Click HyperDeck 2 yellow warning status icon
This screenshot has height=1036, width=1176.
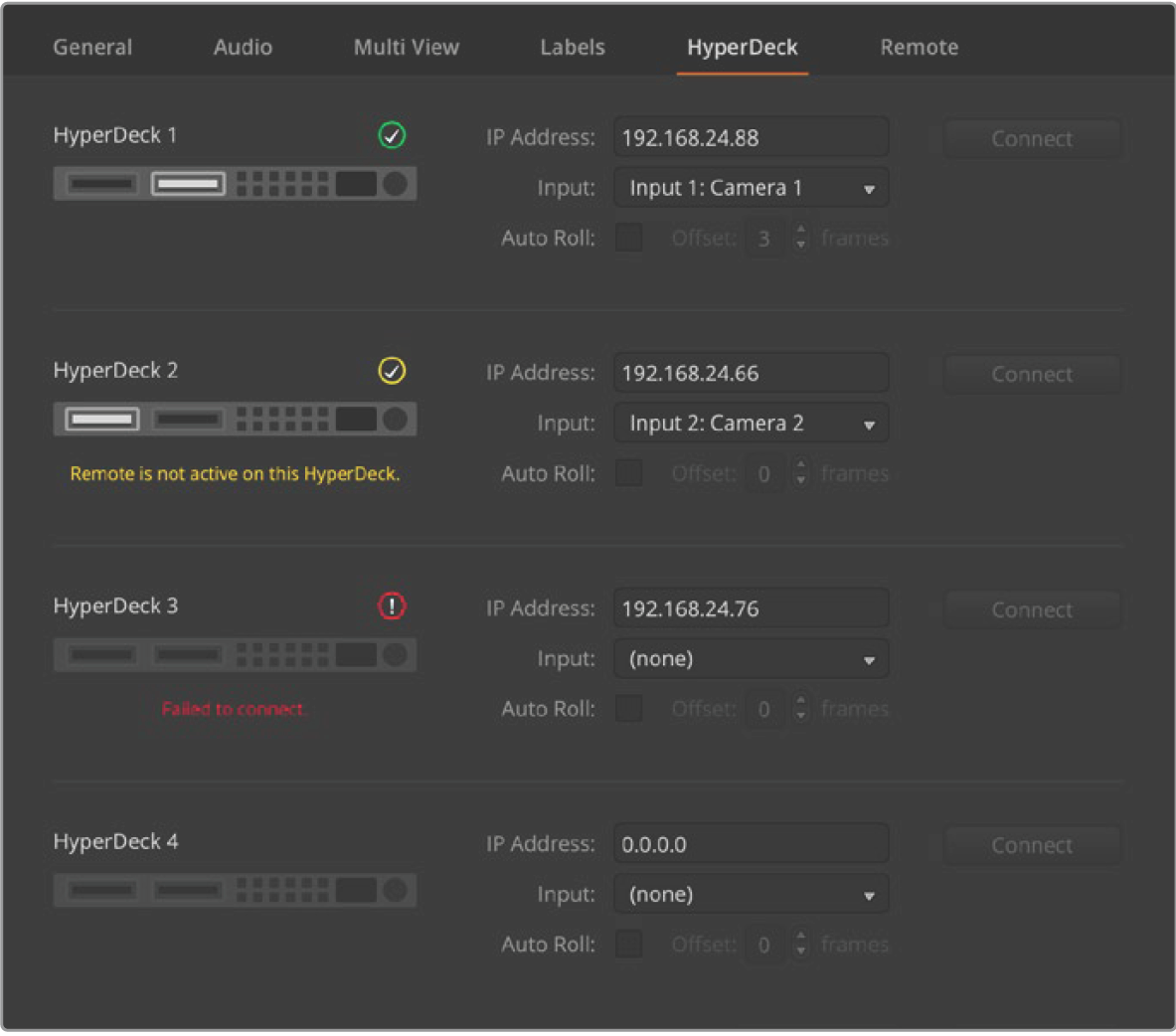coord(392,371)
